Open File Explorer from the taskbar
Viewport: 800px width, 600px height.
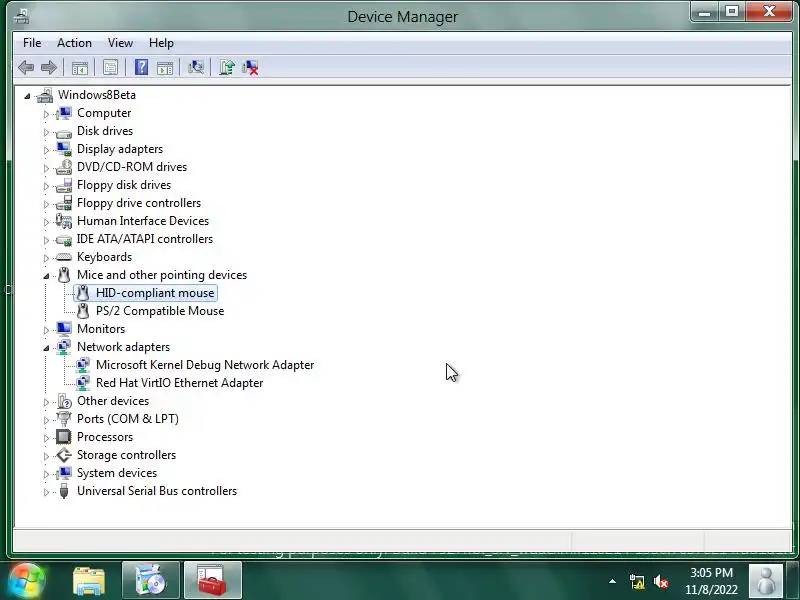[89, 581]
